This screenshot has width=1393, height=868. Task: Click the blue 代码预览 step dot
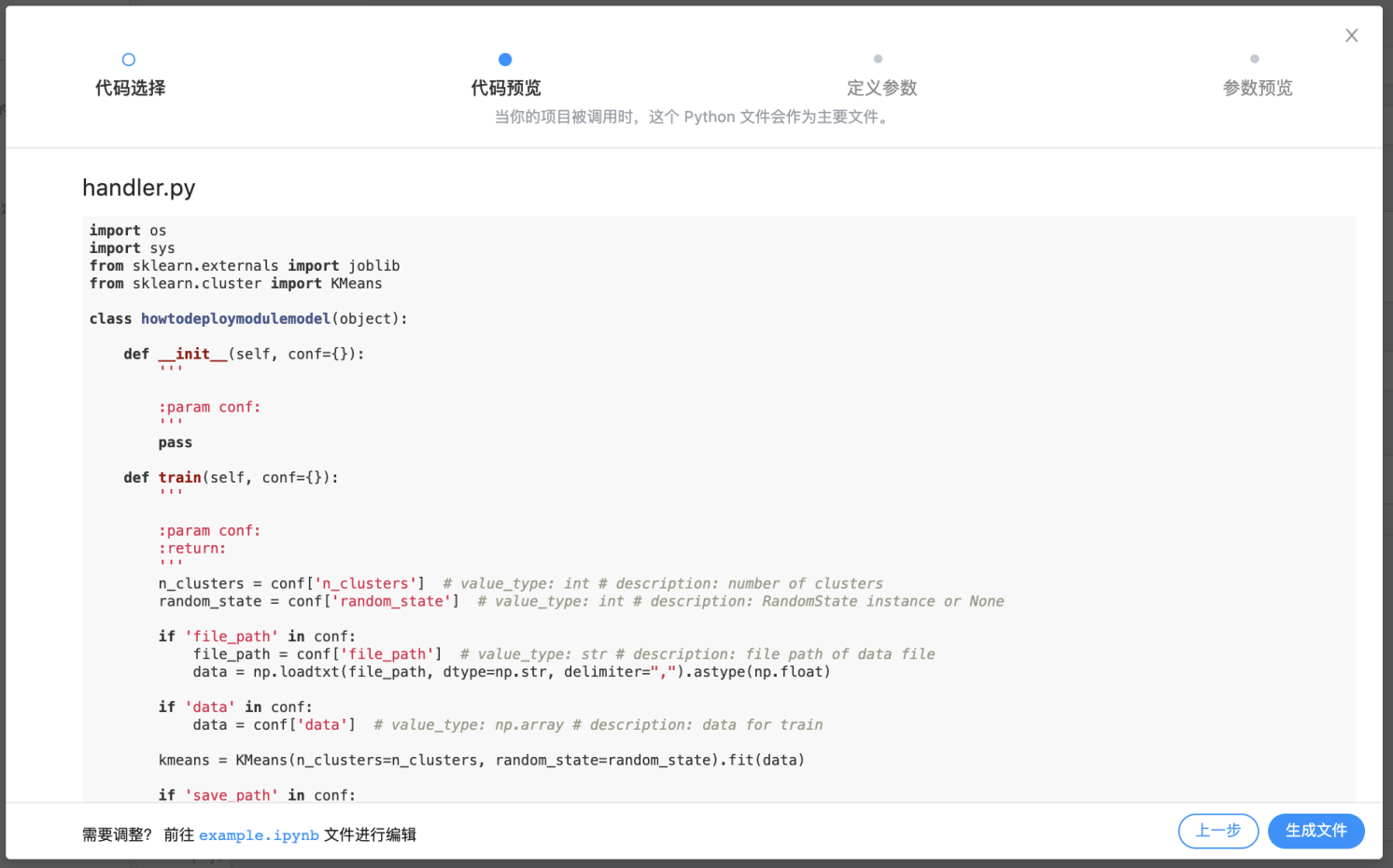[505, 60]
